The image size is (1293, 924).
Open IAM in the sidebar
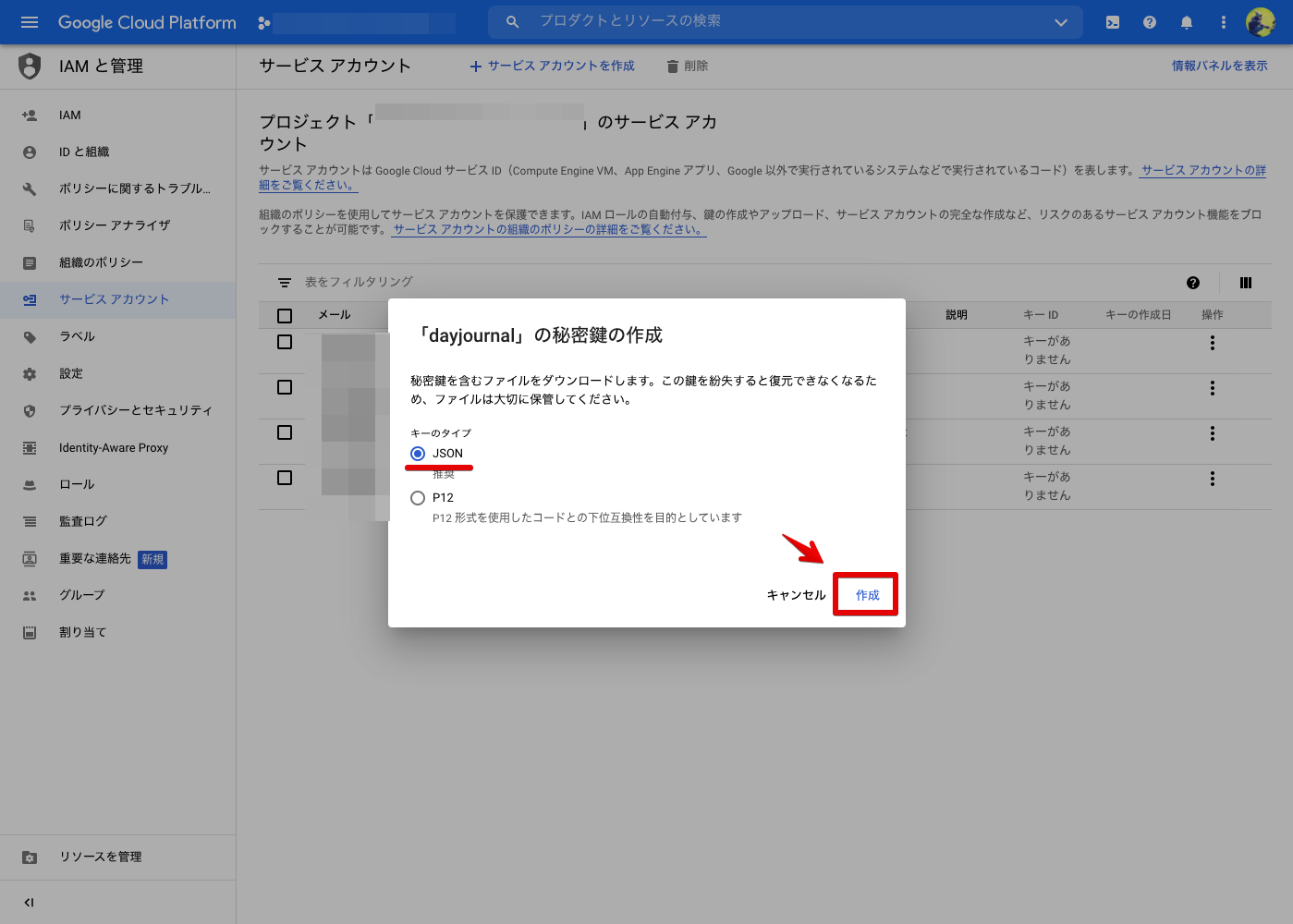[70, 115]
